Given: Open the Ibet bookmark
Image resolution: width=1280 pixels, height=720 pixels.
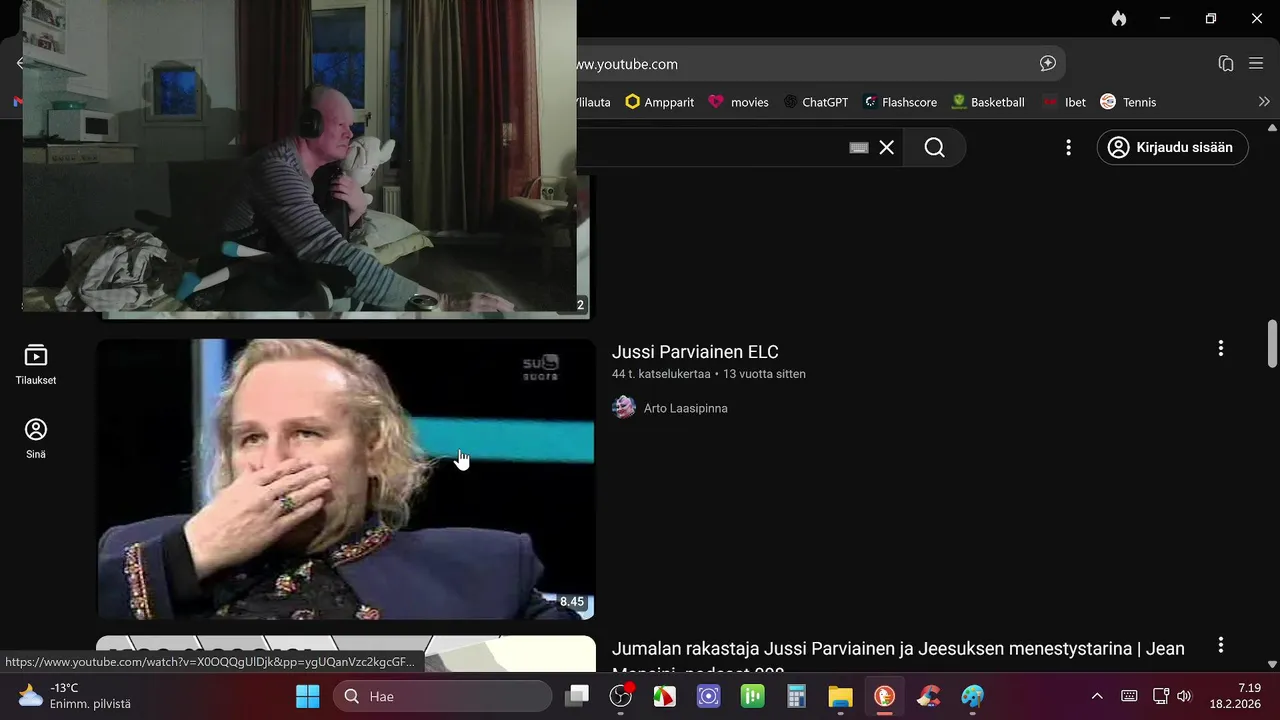Looking at the screenshot, I should click(x=1064, y=102).
